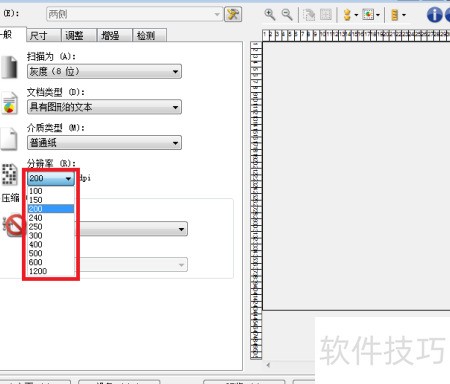450x384 pixels.
Task: Open the 两侧 profile dropdown
Action: click(135, 14)
